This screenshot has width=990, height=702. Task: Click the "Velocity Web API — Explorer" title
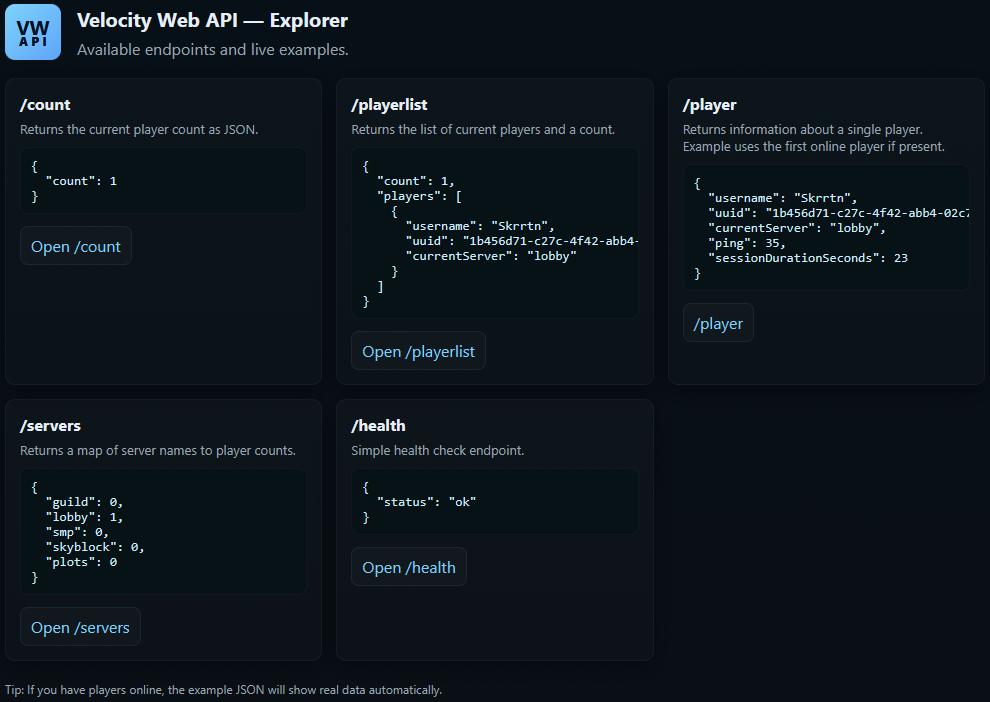(212, 20)
